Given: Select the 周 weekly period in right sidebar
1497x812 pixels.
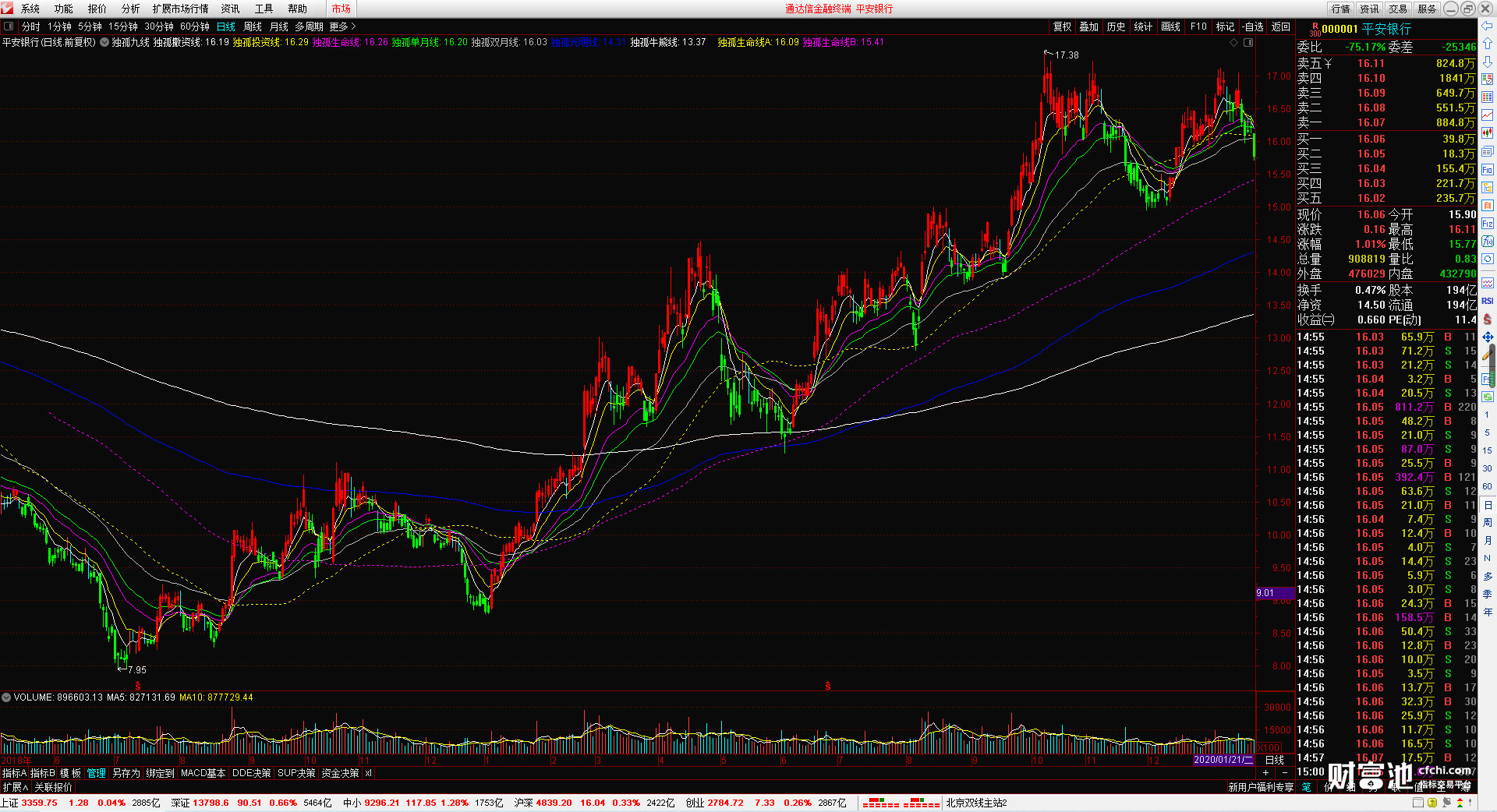Looking at the screenshot, I should pyautogui.click(x=1487, y=522).
